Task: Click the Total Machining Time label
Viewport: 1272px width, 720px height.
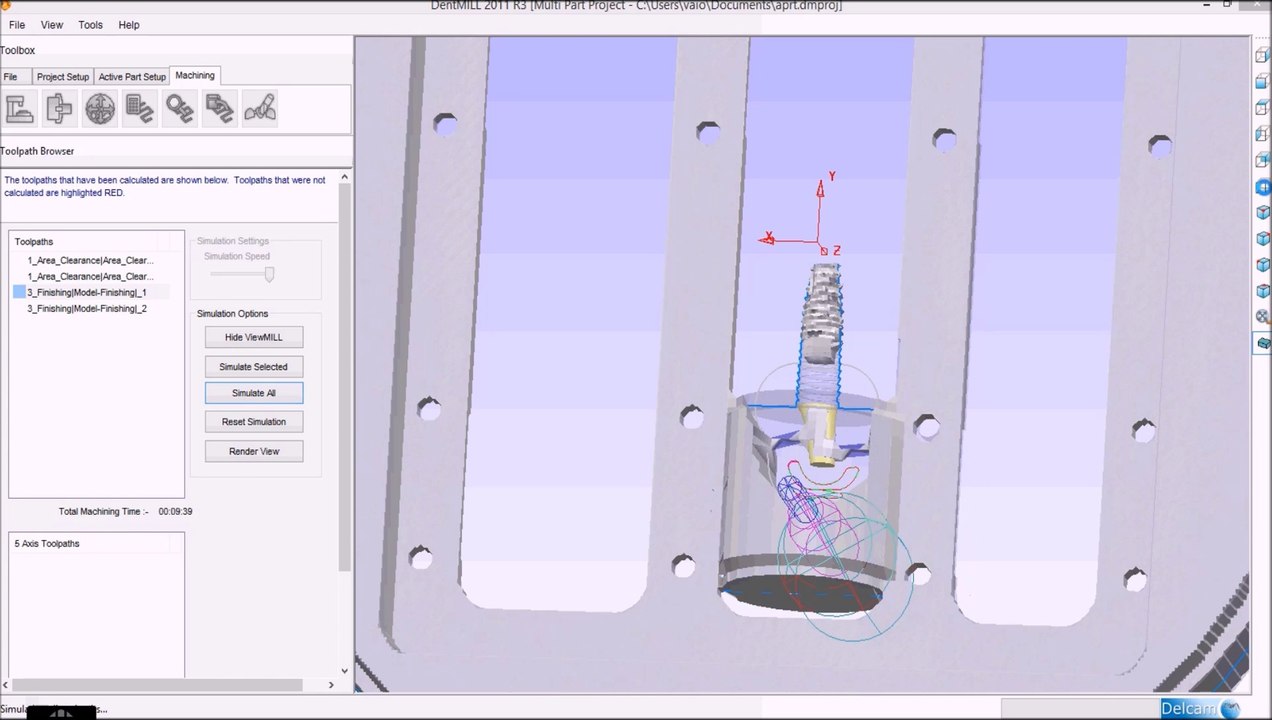Action: [x=103, y=511]
